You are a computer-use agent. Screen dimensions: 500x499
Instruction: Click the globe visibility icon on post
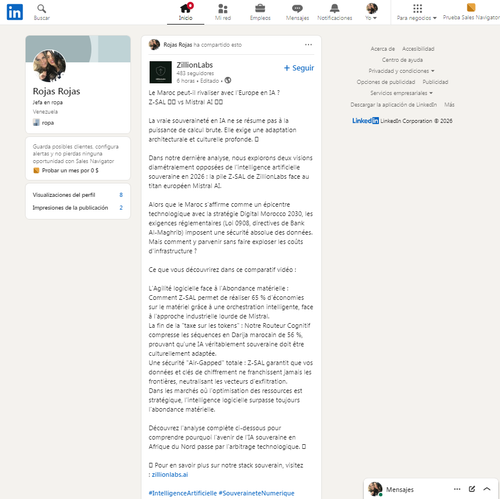[x=228, y=80]
